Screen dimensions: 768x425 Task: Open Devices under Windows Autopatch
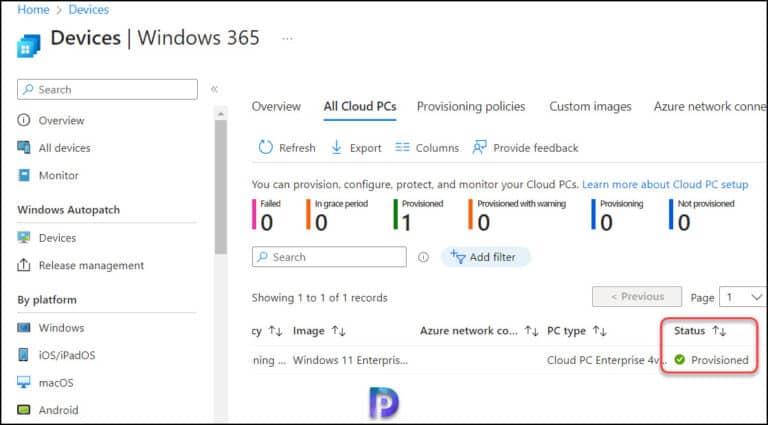pos(57,238)
